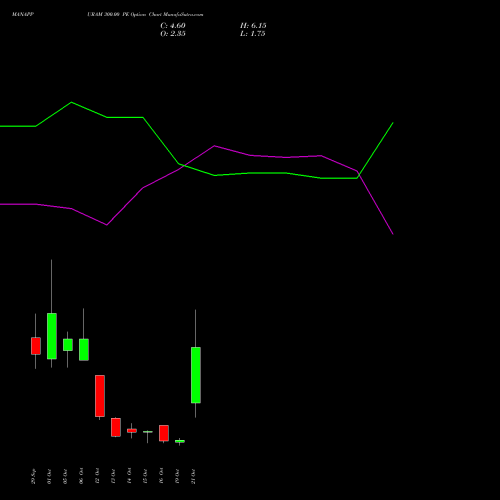This screenshot has width=500, height=500.
Task: Select the red candle above 16 Oct
Action: point(164,433)
